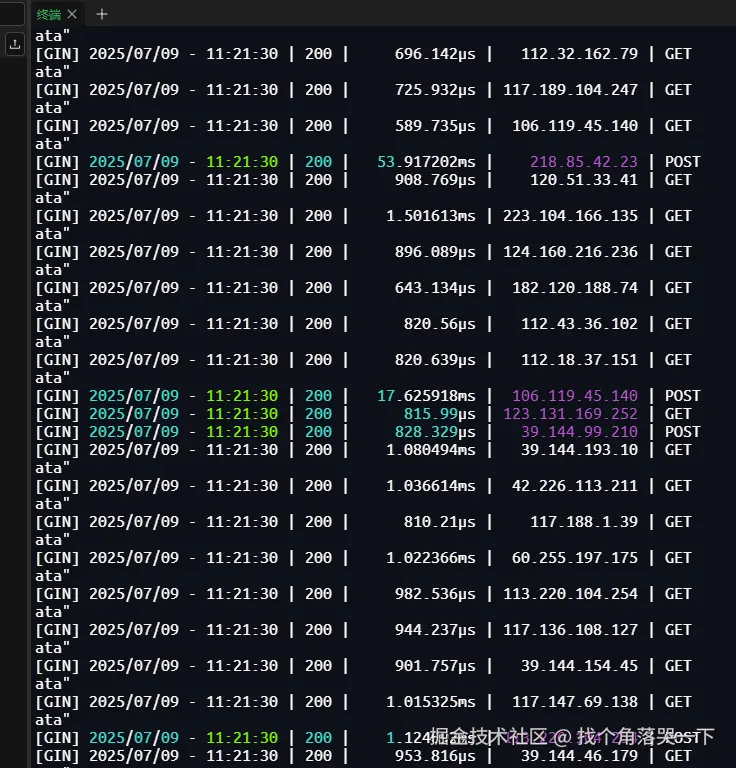This screenshot has width=736, height=768.
Task: Click the 掘金技术社区 watermark text
Action: (x=489, y=737)
